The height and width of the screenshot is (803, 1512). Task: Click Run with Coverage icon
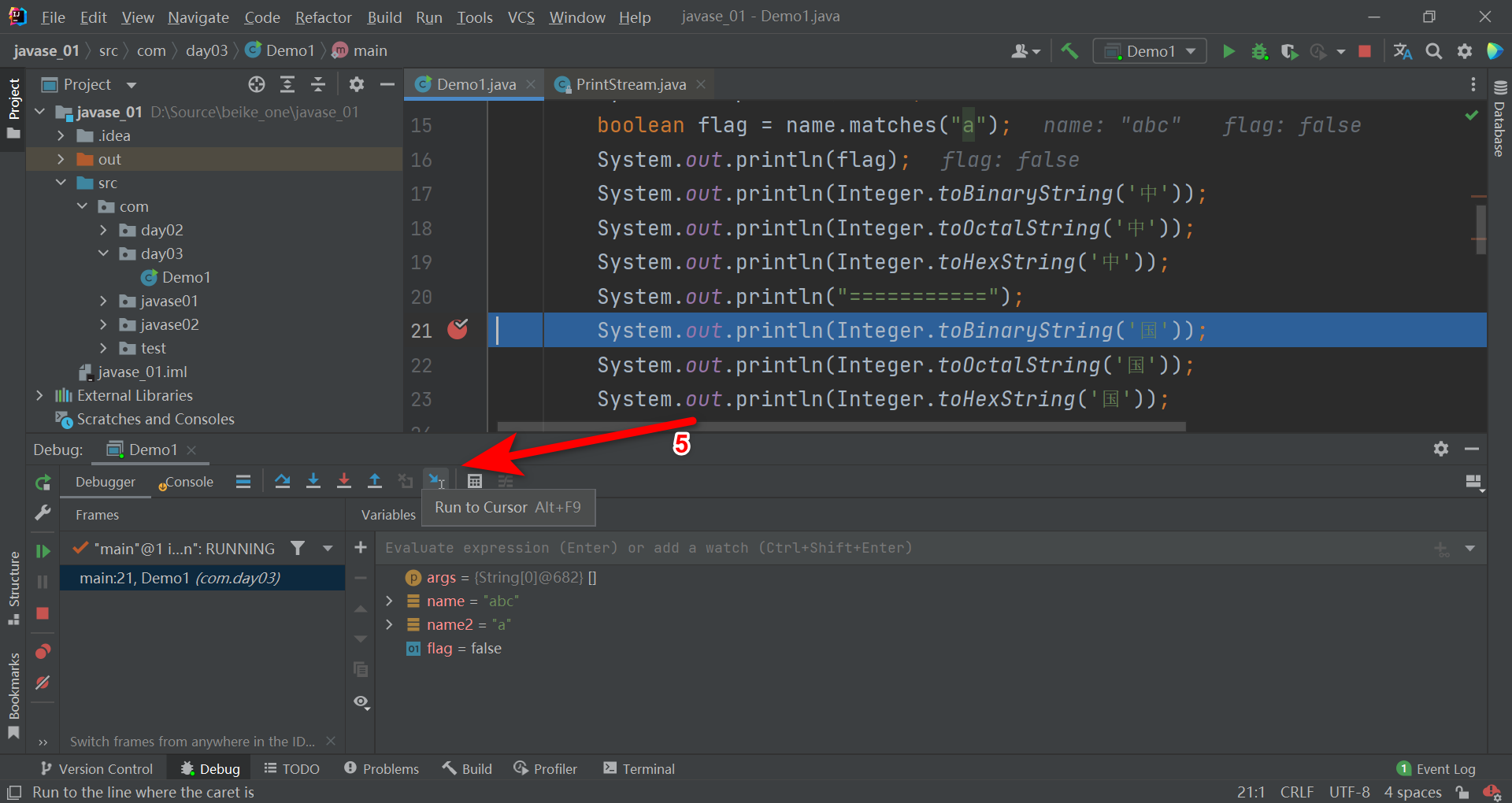click(1289, 51)
